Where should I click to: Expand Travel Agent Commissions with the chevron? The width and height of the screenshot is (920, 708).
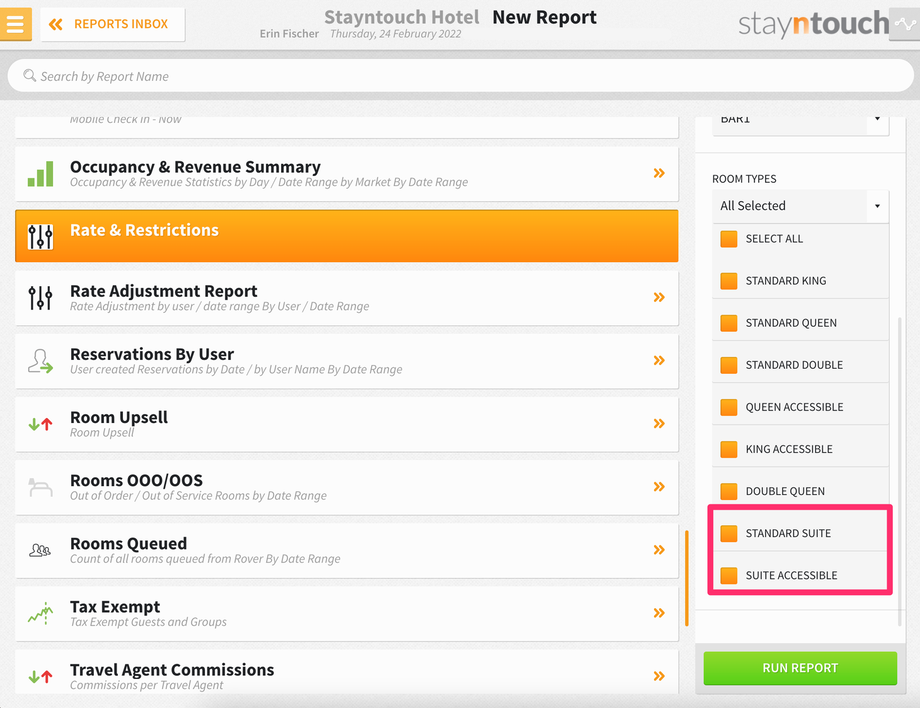click(x=659, y=676)
